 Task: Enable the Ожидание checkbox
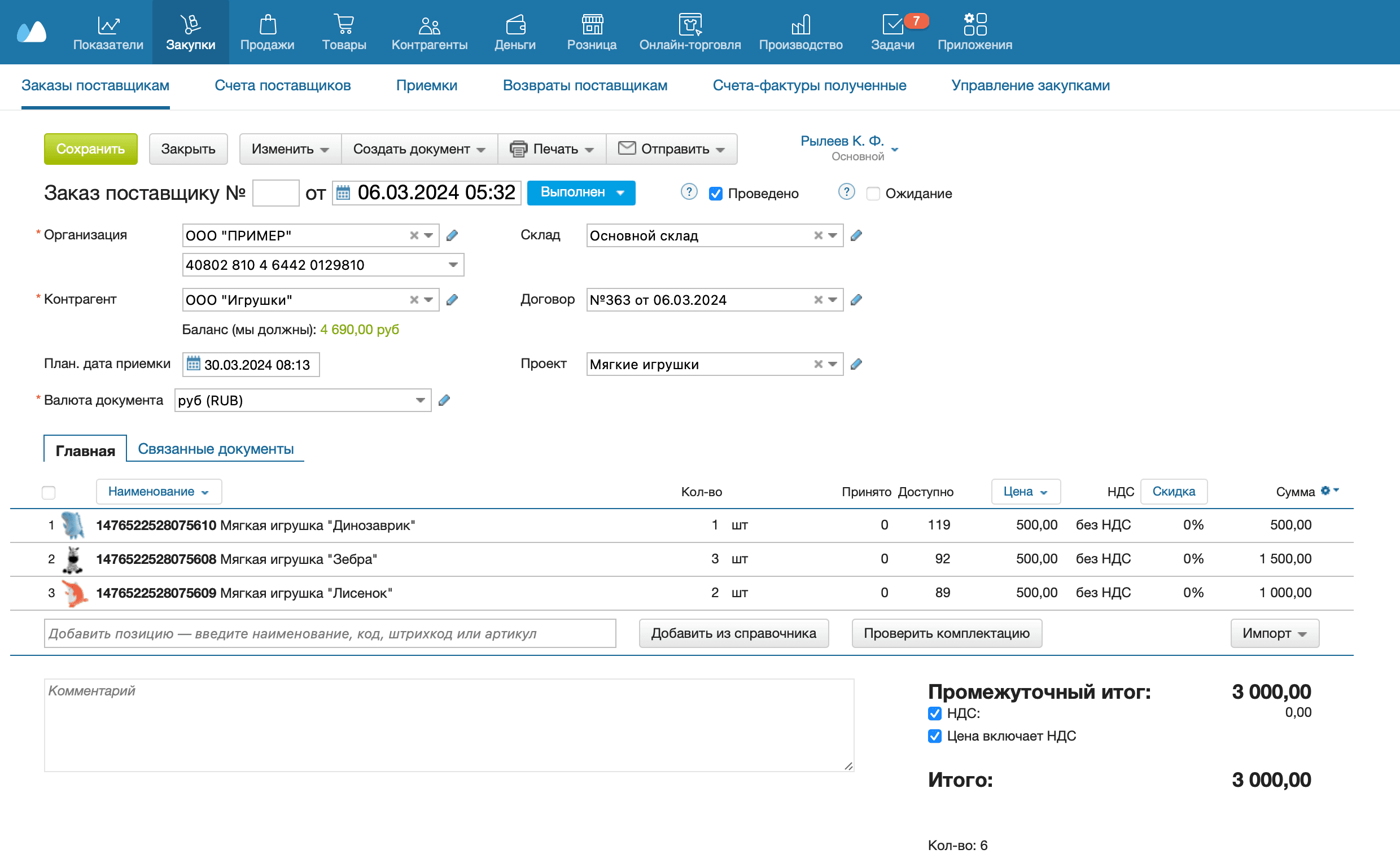[x=873, y=194]
